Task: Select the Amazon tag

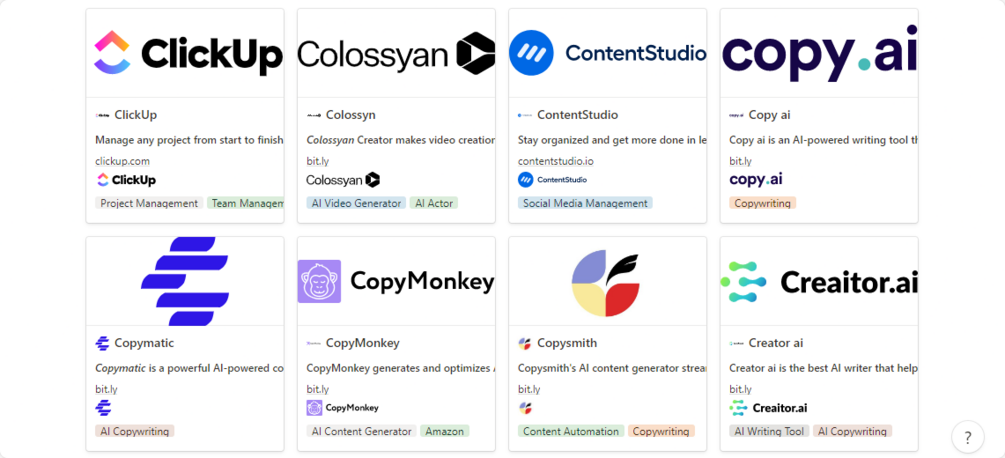Action: [x=445, y=431]
